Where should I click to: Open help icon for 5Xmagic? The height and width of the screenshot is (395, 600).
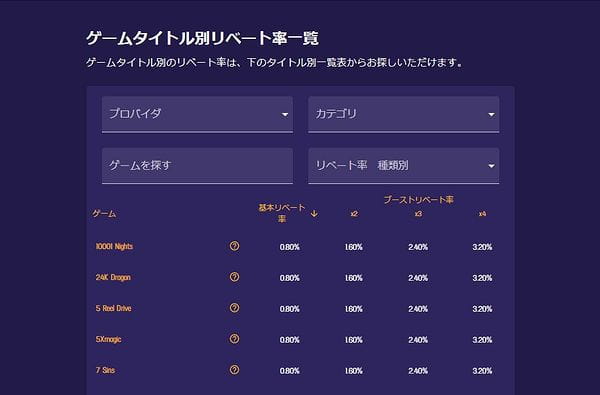point(235,339)
